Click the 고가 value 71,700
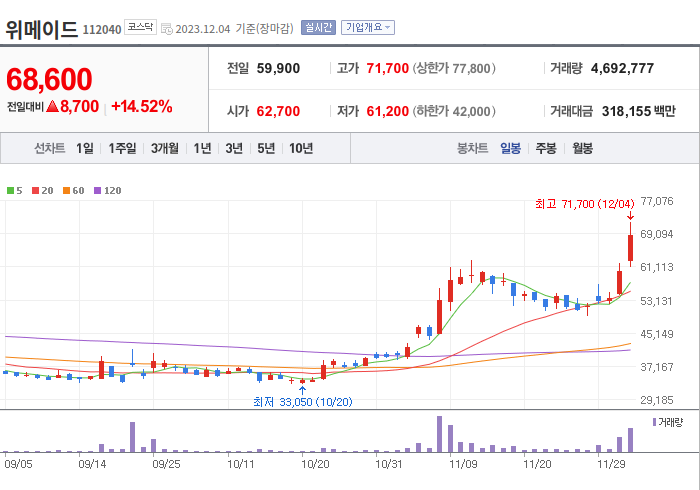The image size is (700, 490). [388, 68]
